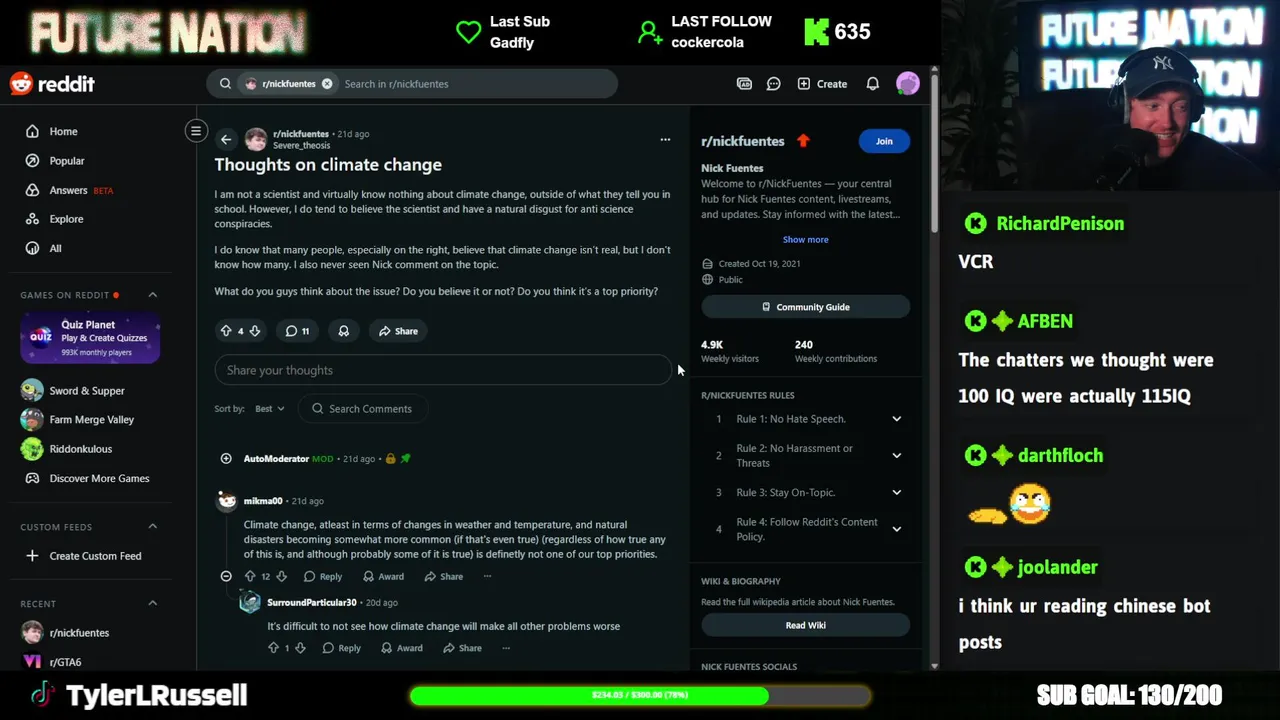Open the user avatar menu
The image size is (1280, 720).
click(907, 84)
